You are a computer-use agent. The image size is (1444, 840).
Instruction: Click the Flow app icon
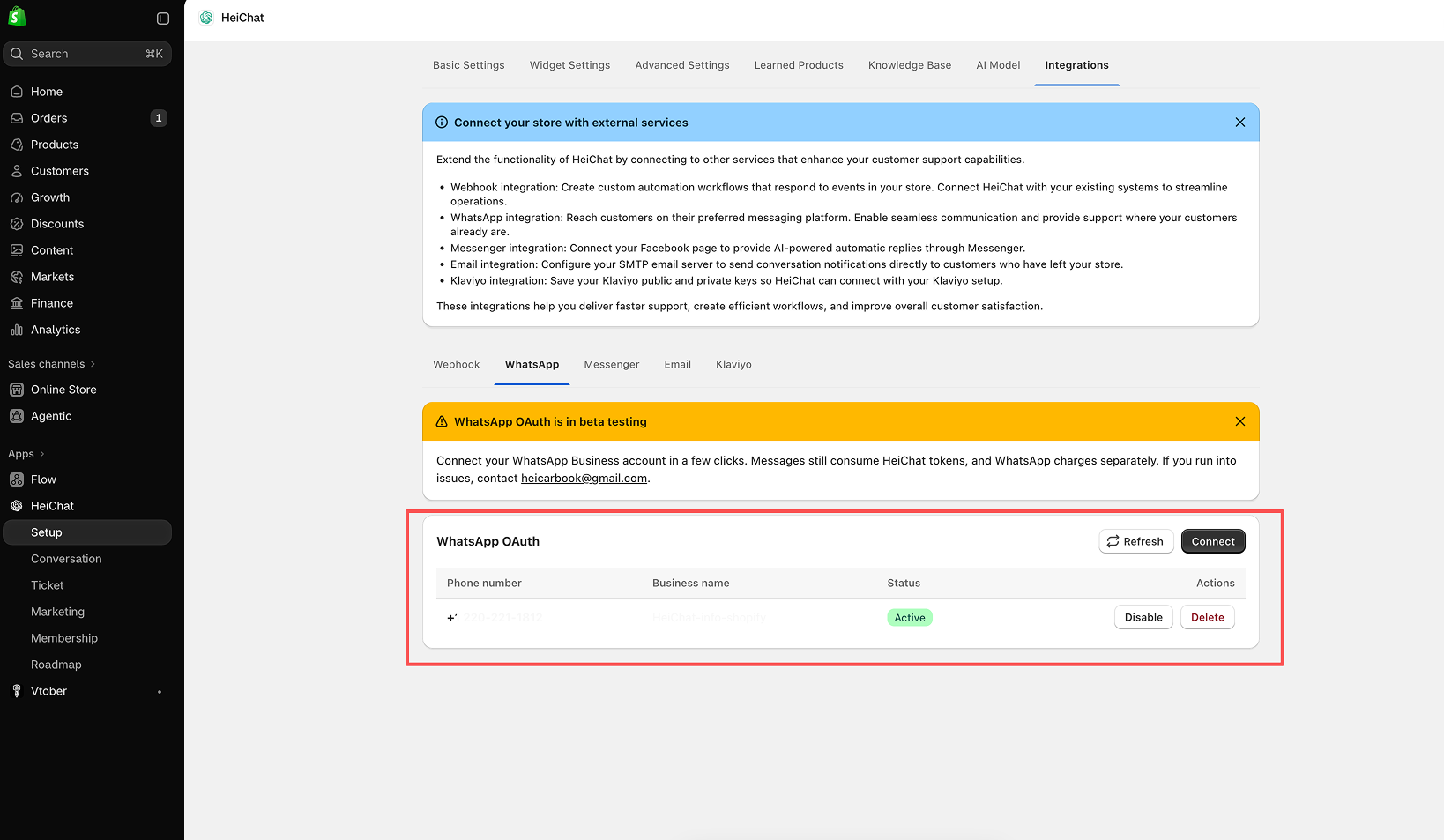pyautogui.click(x=17, y=479)
